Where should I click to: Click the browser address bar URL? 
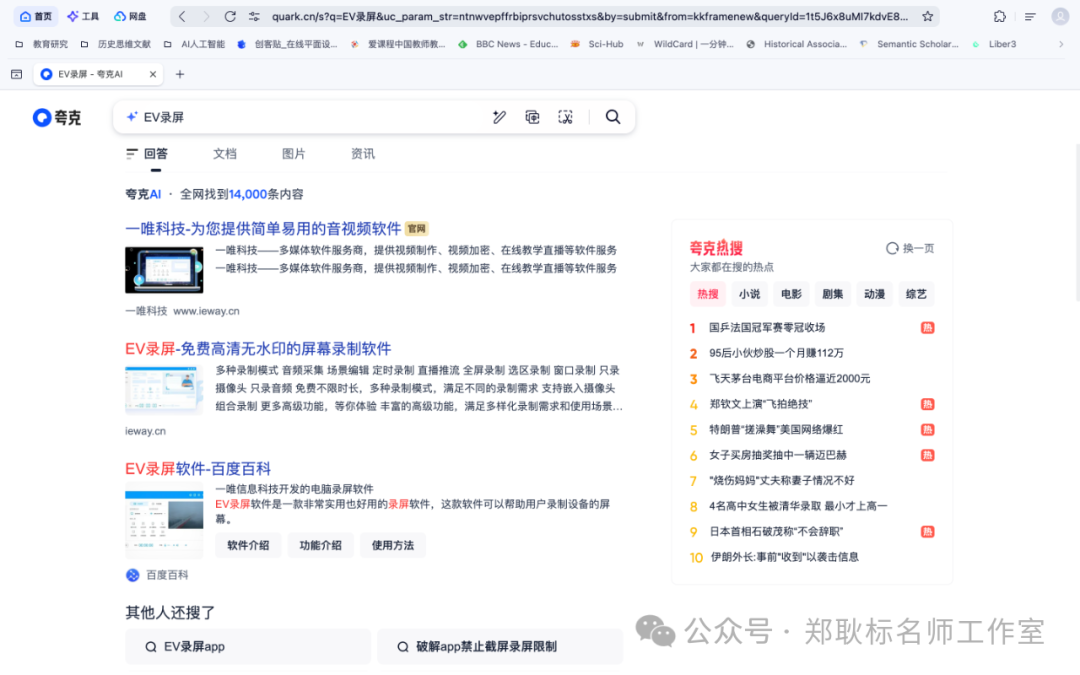(590, 16)
